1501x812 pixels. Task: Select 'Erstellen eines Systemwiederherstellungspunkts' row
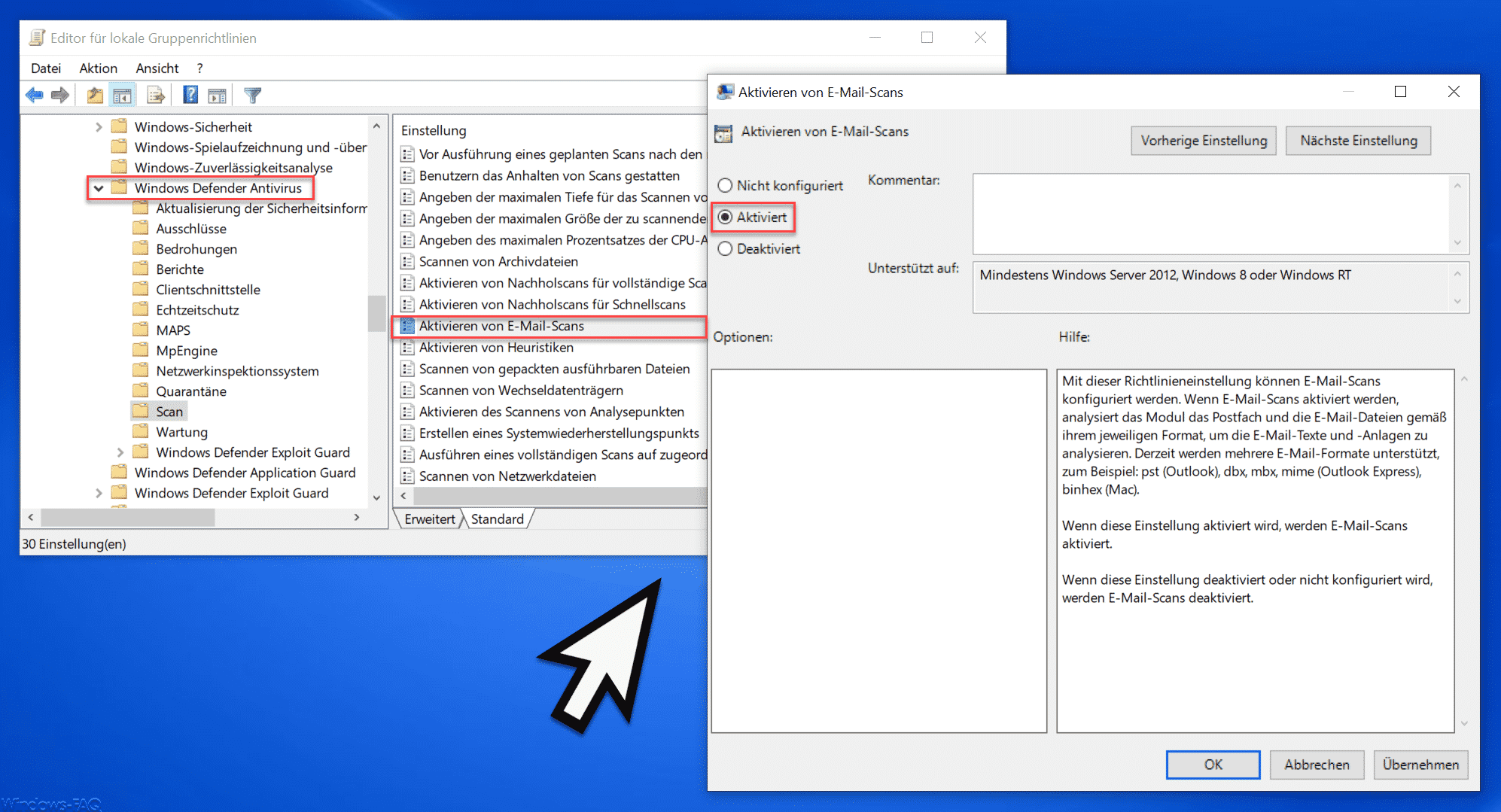(559, 433)
